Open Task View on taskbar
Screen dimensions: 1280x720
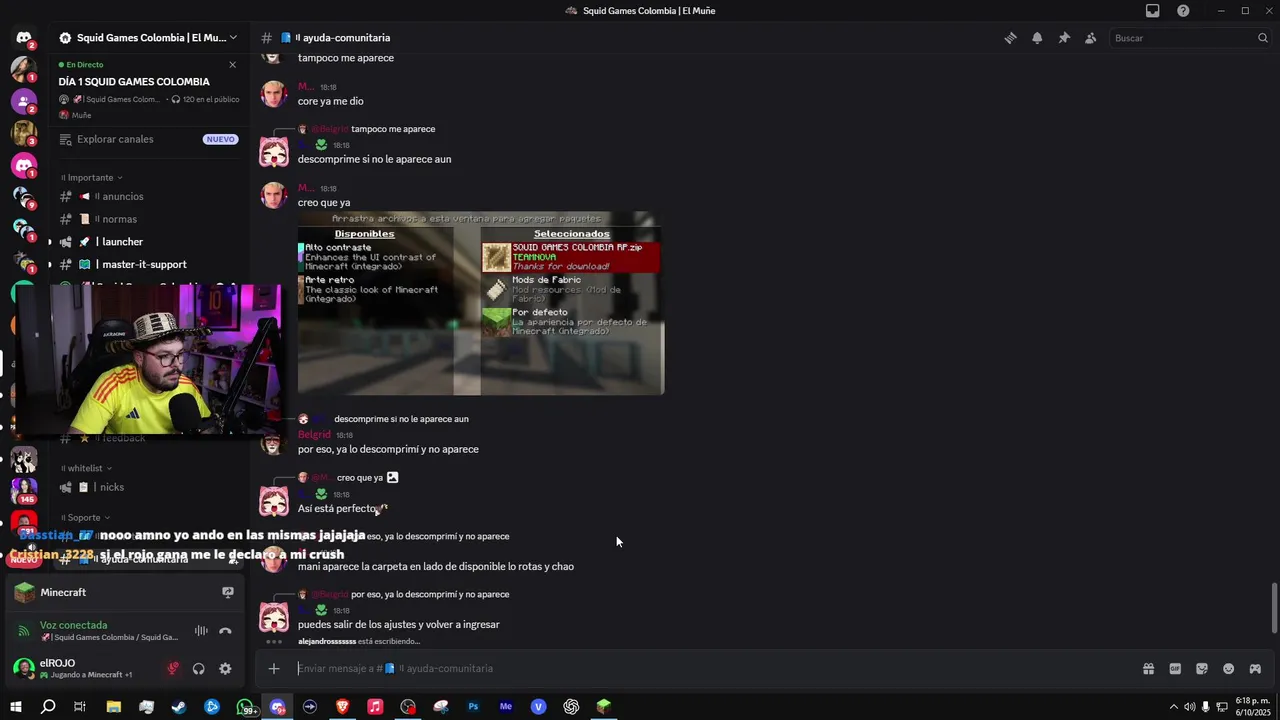click(x=80, y=707)
